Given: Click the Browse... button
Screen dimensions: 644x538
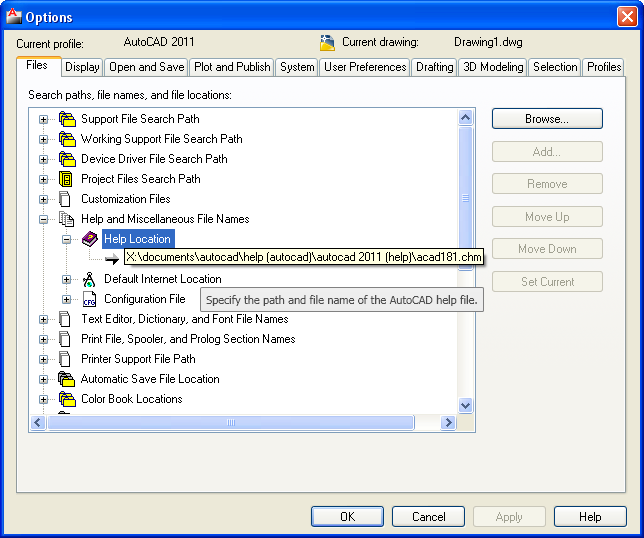Looking at the screenshot, I should click(x=547, y=119).
